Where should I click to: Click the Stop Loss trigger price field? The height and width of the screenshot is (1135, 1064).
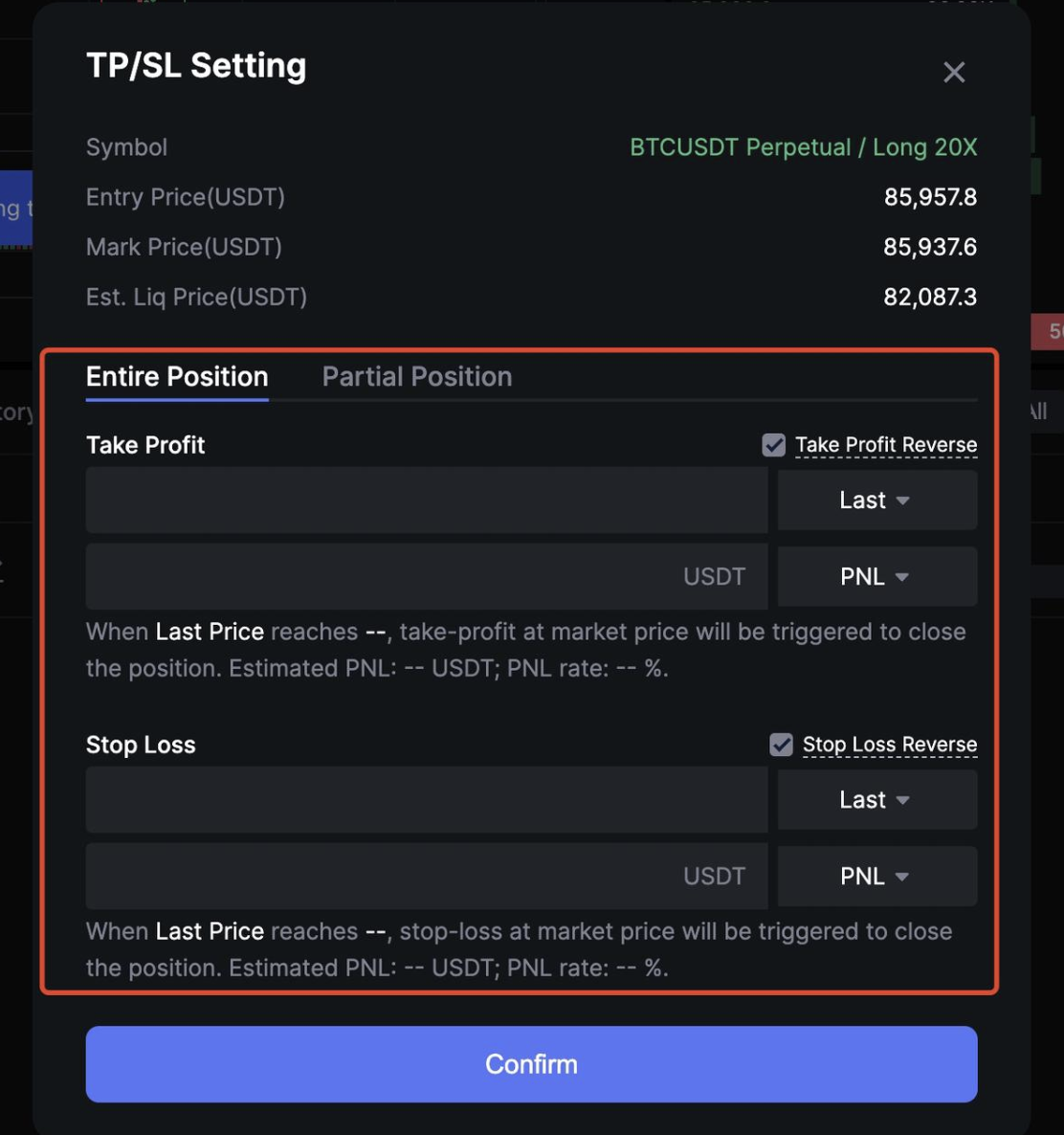[x=426, y=799]
